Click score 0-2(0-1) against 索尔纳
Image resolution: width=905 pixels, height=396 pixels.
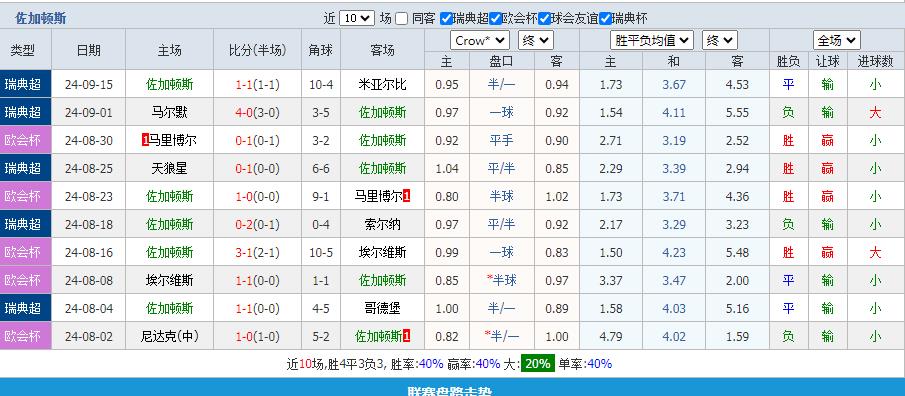point(257,225)
